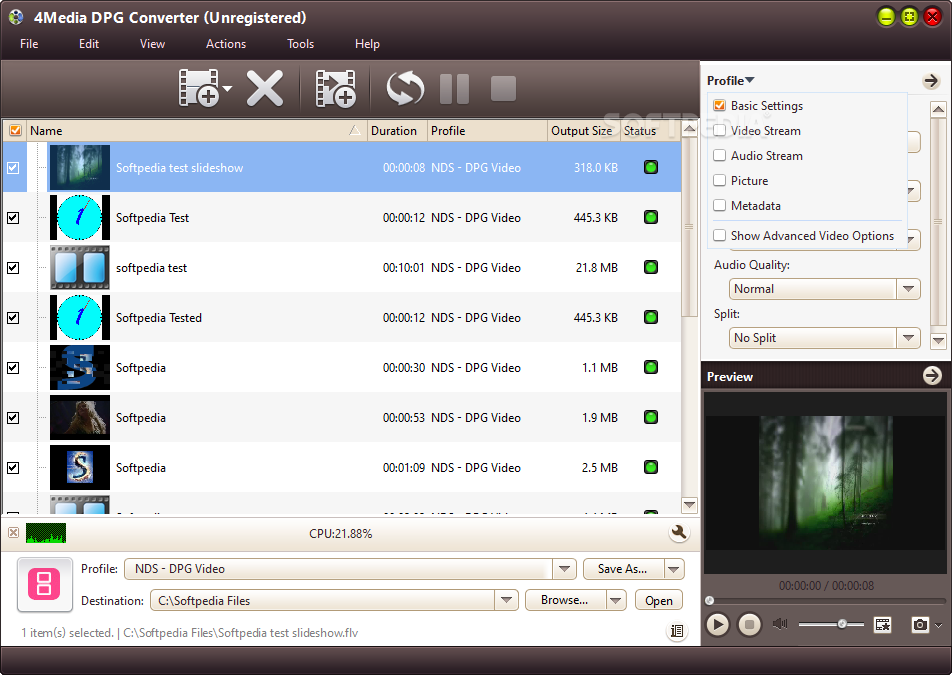The image size is (952, 675).
Task: Open the View menu
Action: 152,44
